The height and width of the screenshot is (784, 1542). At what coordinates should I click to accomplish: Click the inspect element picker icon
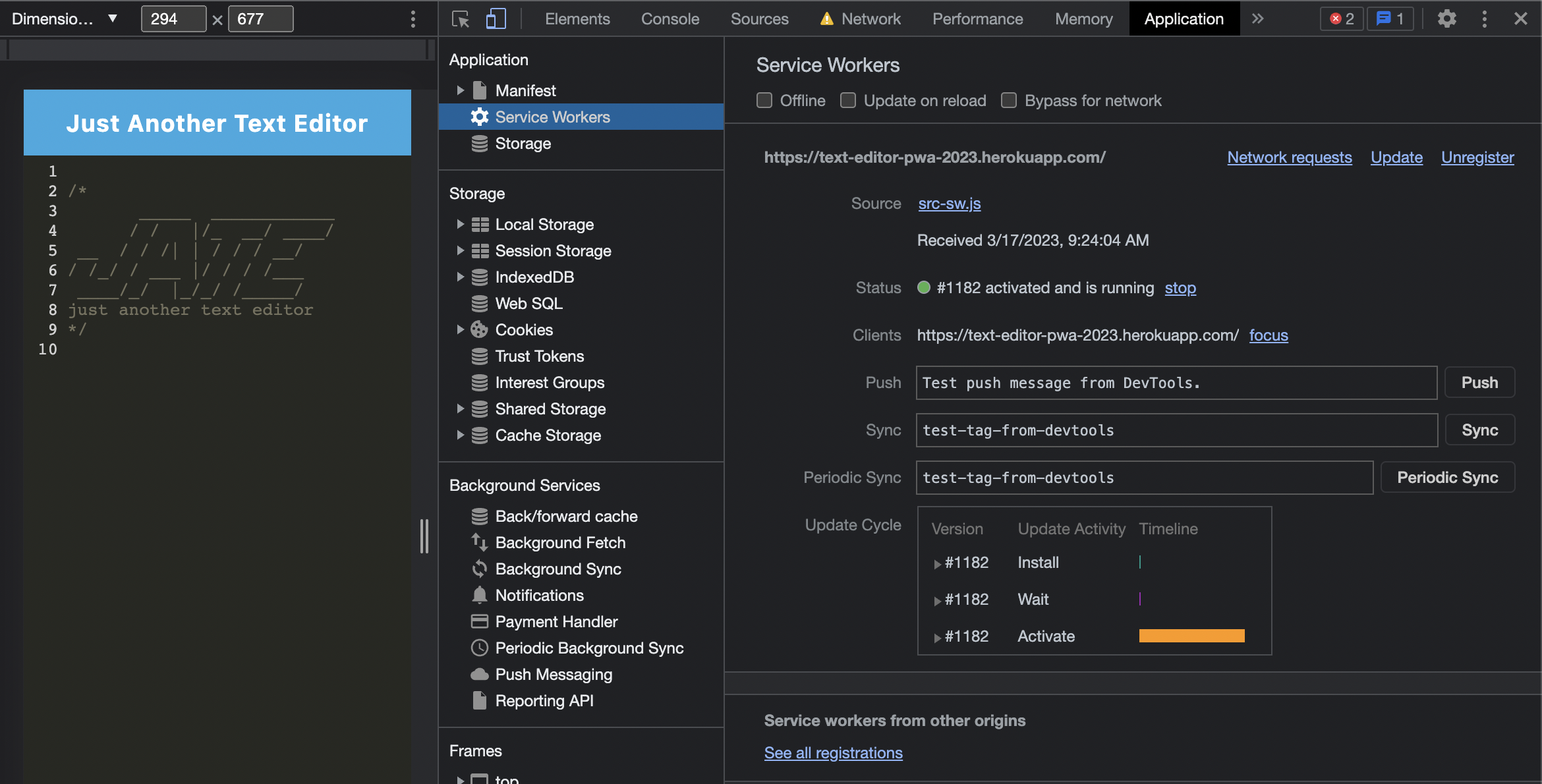click(x=460, y=19)
